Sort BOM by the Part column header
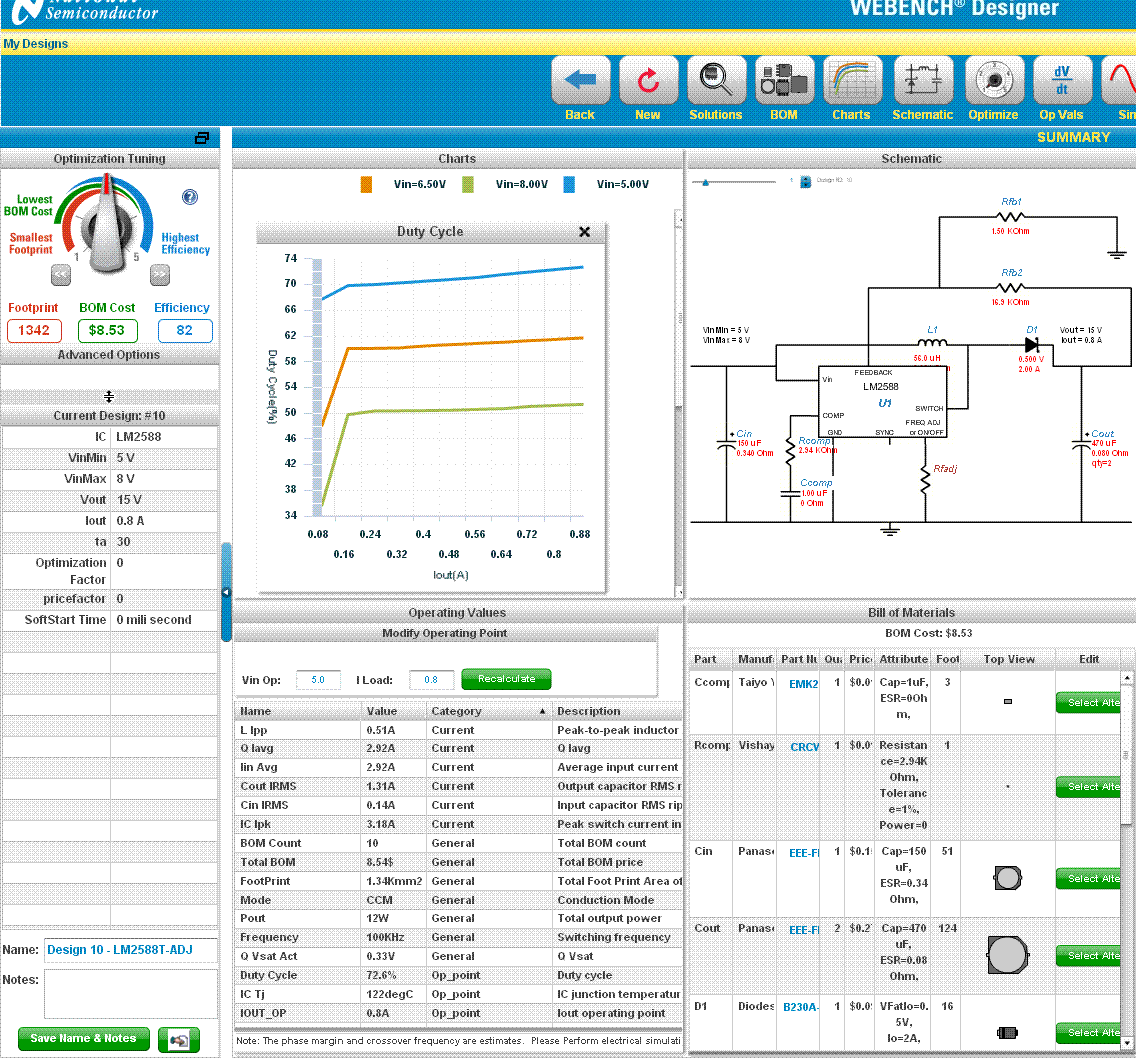1136x1058 pixels. click(x=710, y=659)
